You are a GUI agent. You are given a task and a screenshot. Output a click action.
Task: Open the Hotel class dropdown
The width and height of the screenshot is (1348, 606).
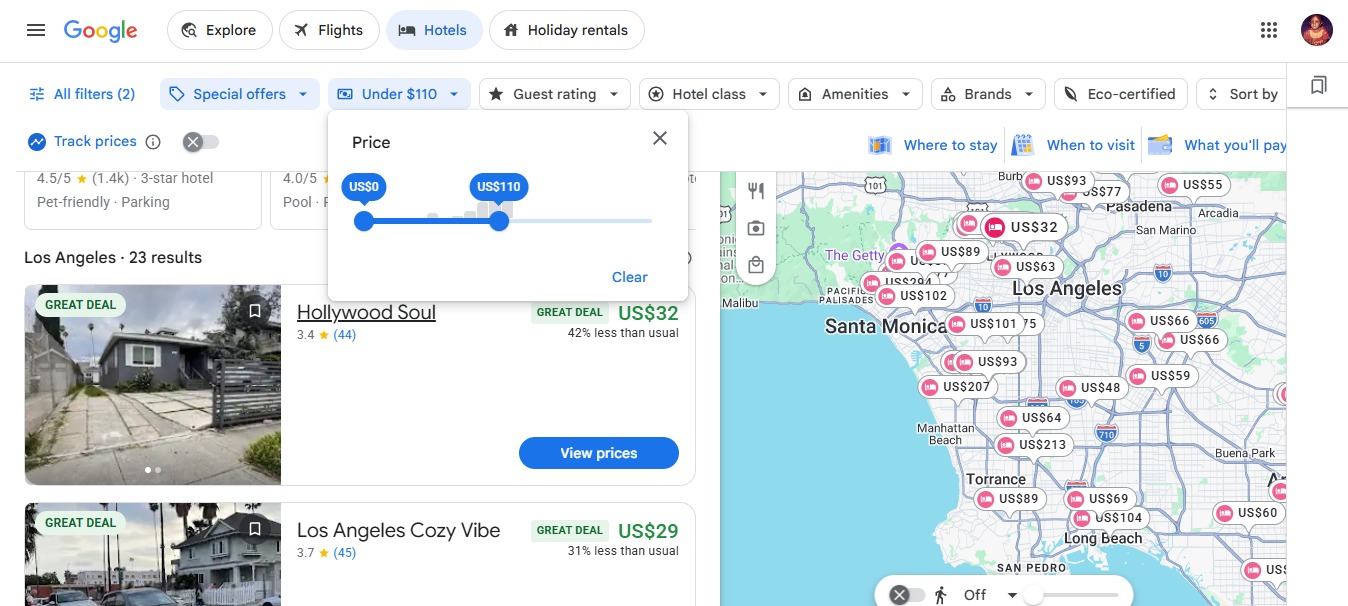click(709, 94)
